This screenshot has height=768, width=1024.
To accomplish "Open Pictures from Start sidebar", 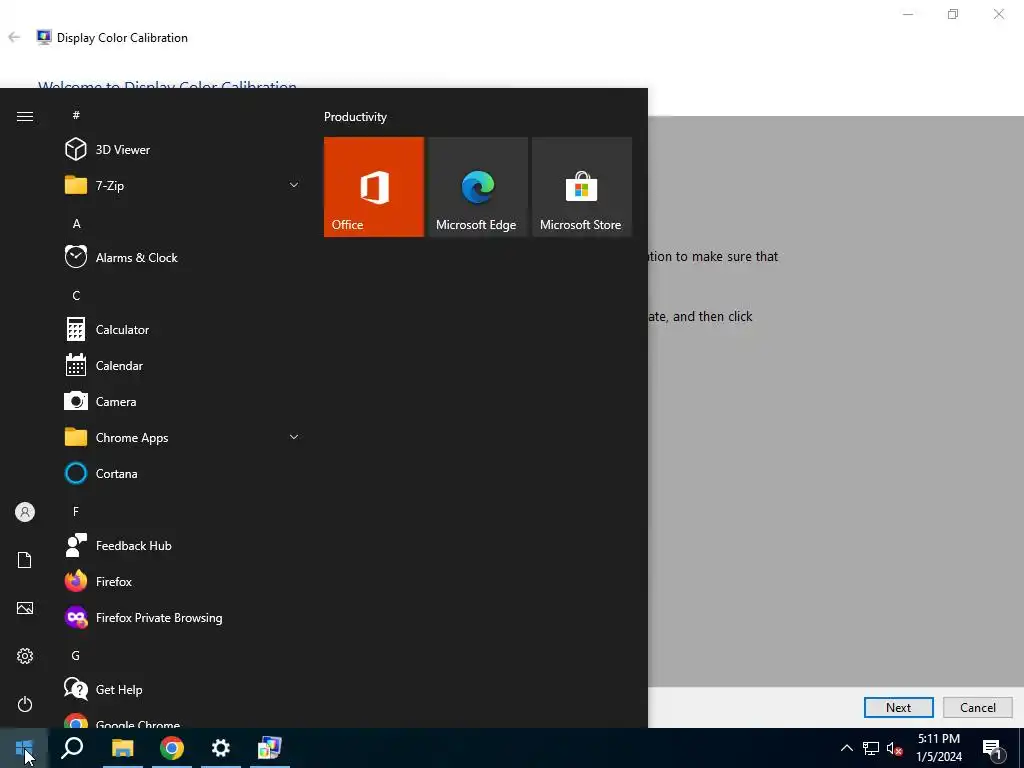I will click(25, 608).
